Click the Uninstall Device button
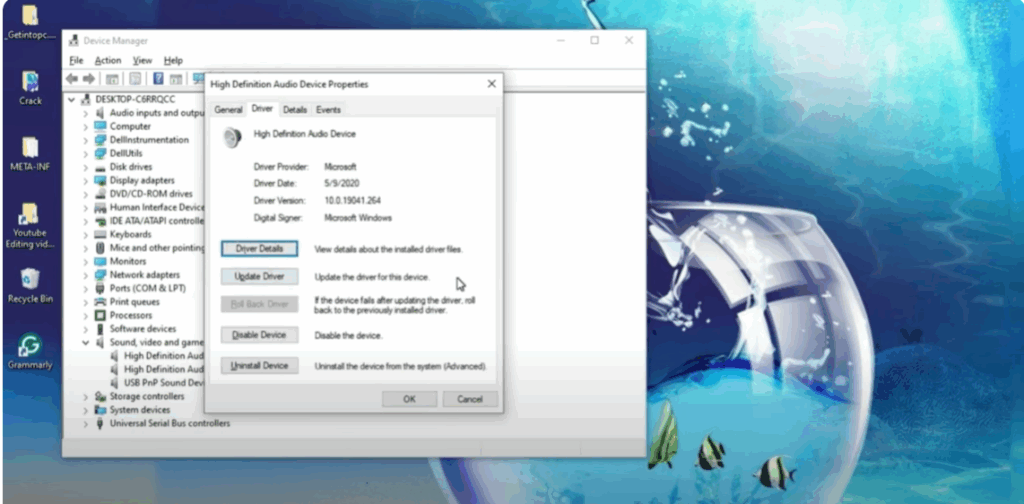 (x=259, y=366)
